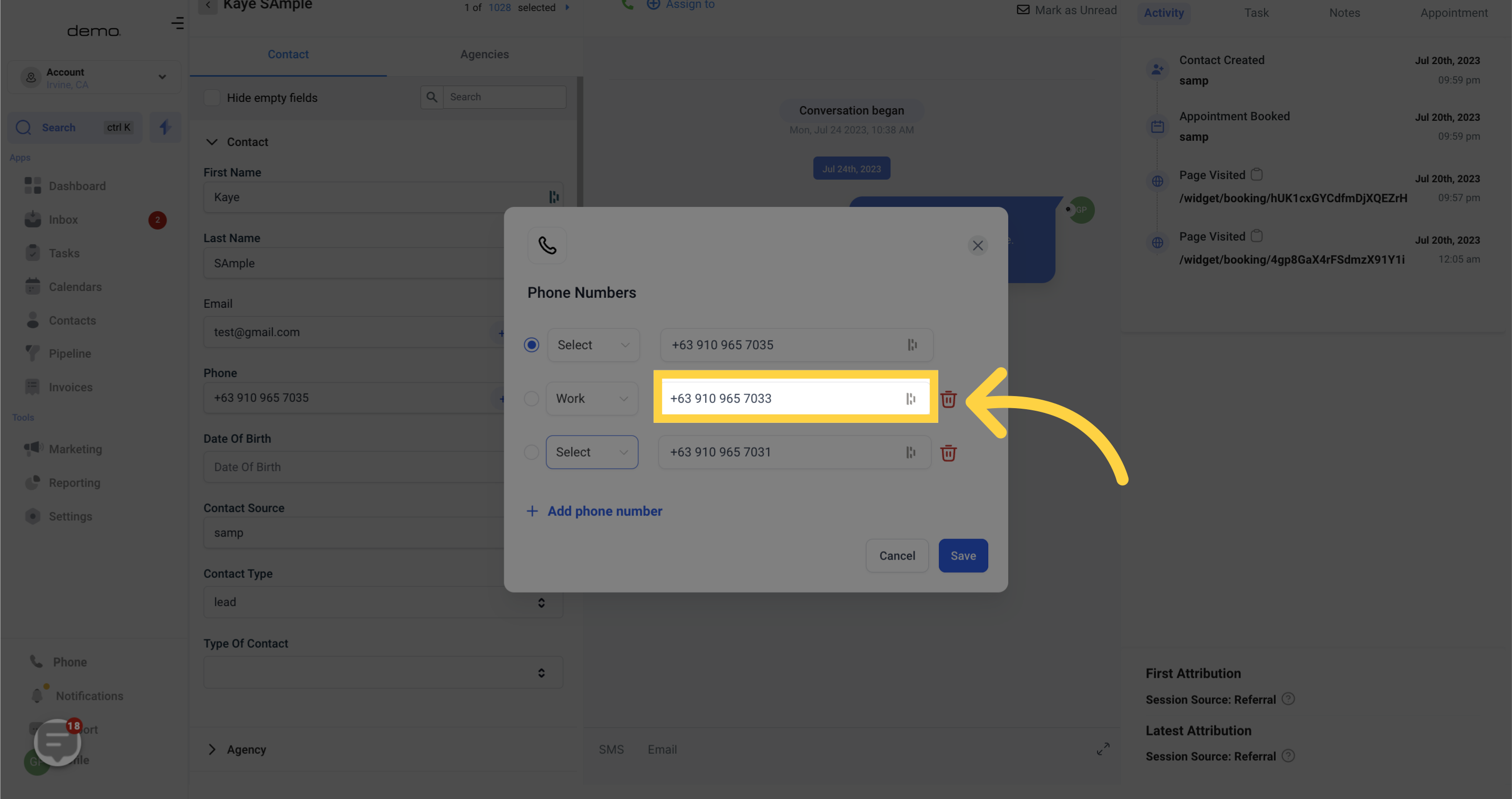
Task: Click the Save button in dialog
Action: click(963, 555)
